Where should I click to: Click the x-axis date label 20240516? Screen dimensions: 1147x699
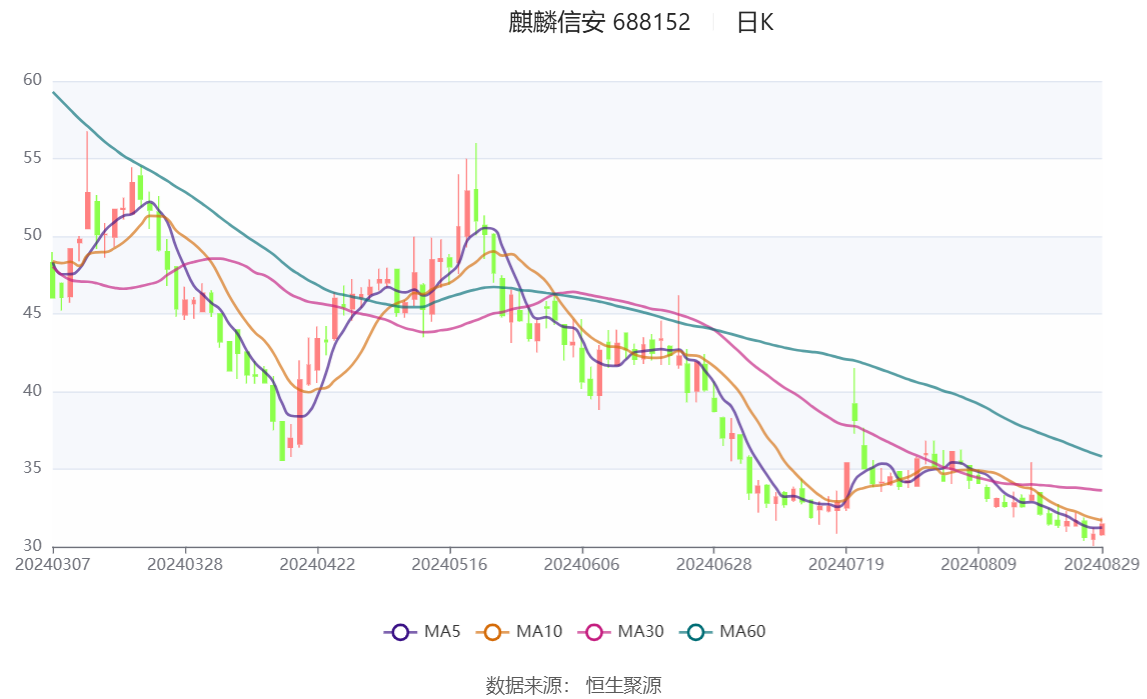pyautogui.click(x=449, y=564)
